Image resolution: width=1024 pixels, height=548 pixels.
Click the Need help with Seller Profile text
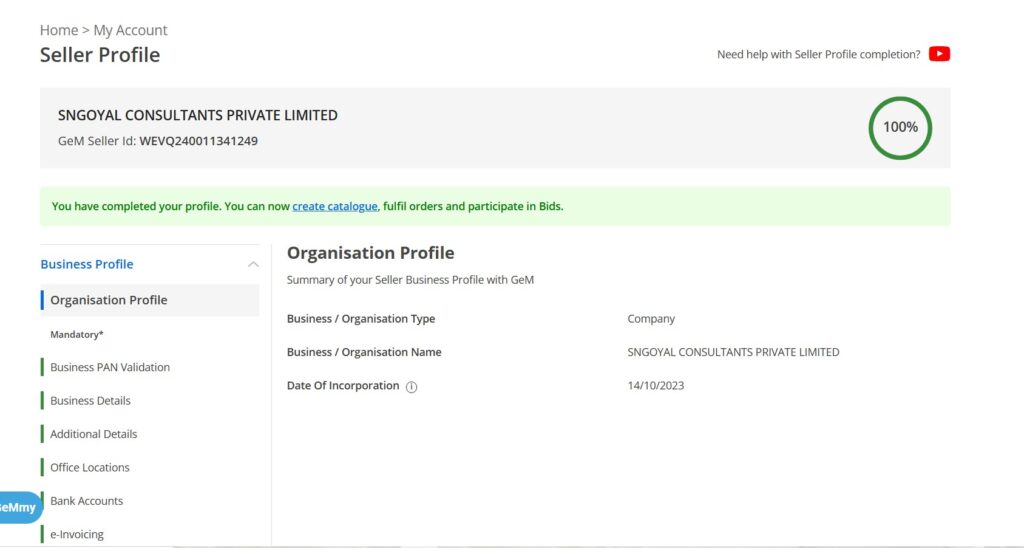pyautogui.click(x=818, y=54)
